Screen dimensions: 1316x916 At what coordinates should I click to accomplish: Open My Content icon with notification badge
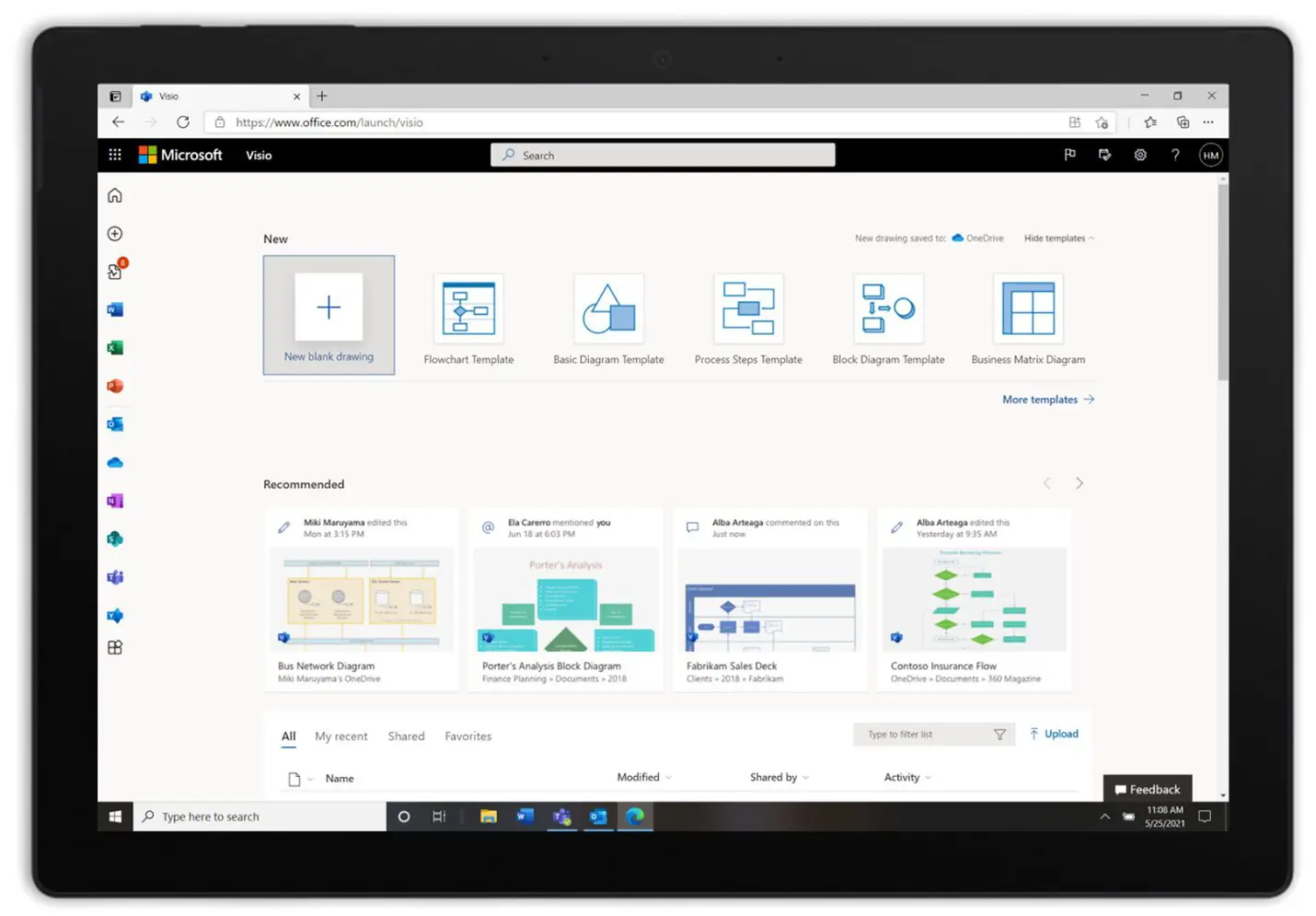pyautogui.click(x=116, y=270)
